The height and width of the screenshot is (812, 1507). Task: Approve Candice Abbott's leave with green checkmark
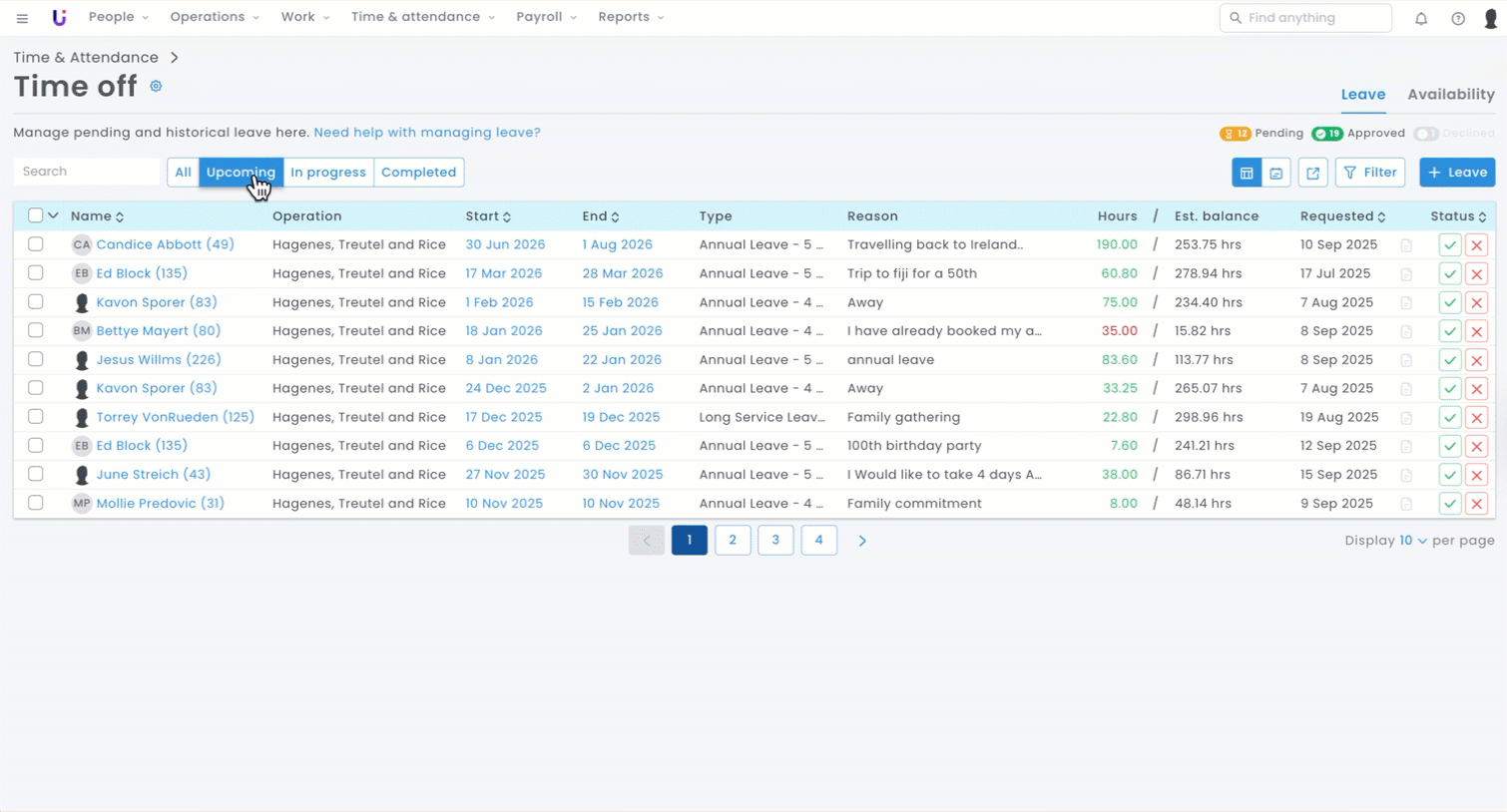point(1449,245)
